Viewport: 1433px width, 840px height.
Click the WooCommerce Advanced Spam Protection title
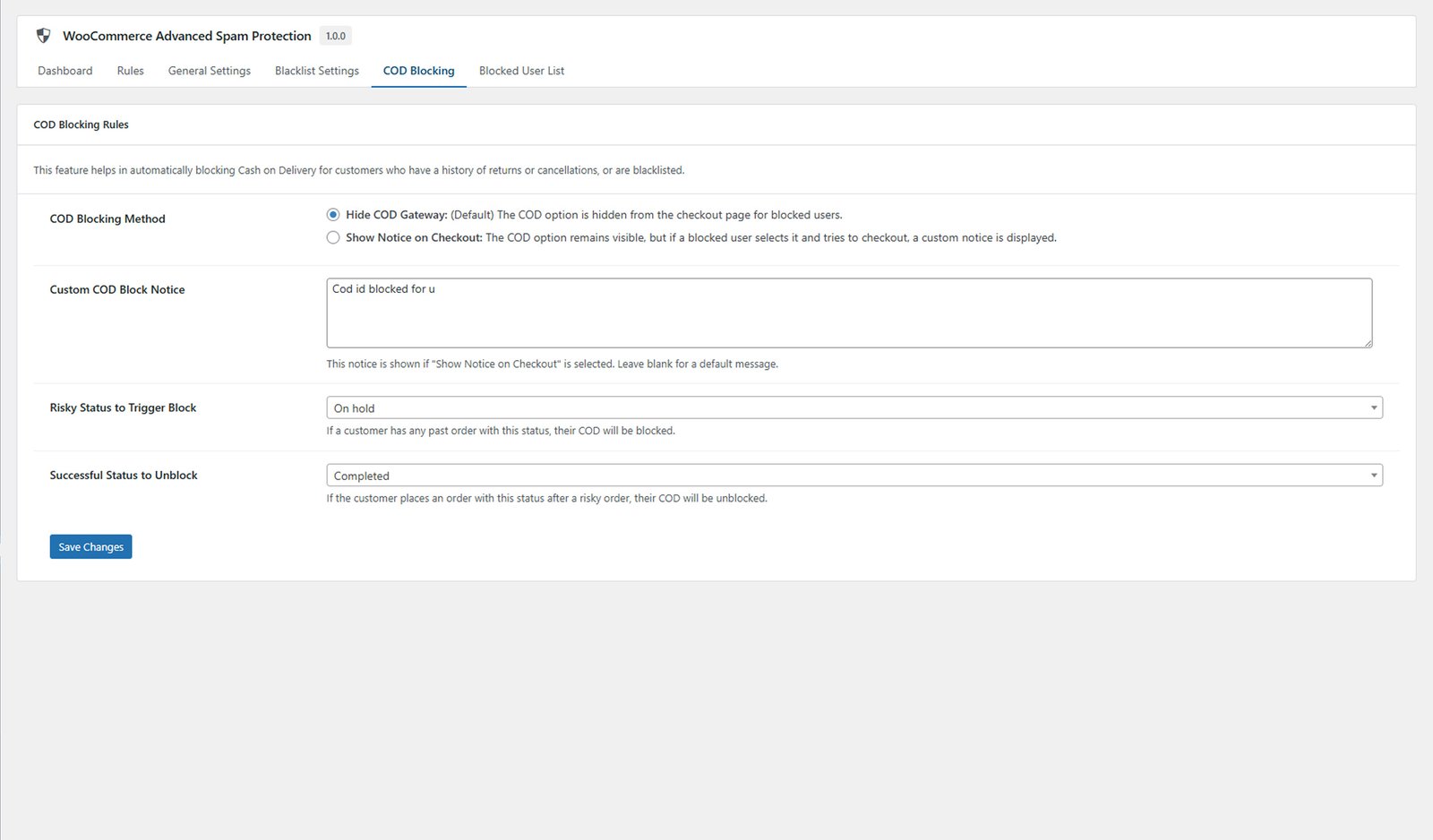point(186,36)
